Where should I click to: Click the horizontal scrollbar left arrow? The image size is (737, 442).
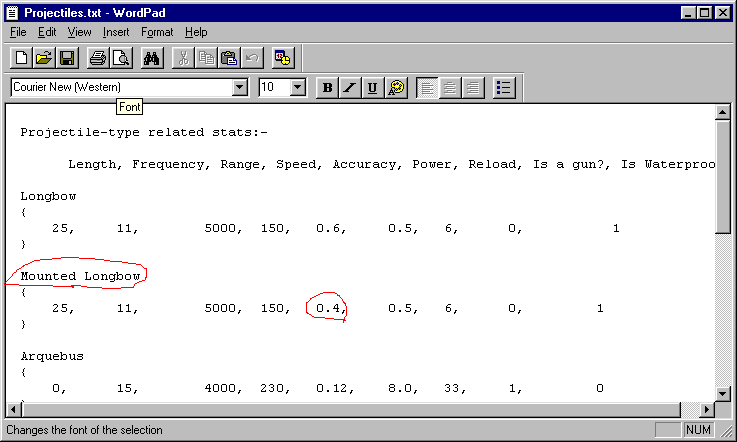(x=13, y=410)
